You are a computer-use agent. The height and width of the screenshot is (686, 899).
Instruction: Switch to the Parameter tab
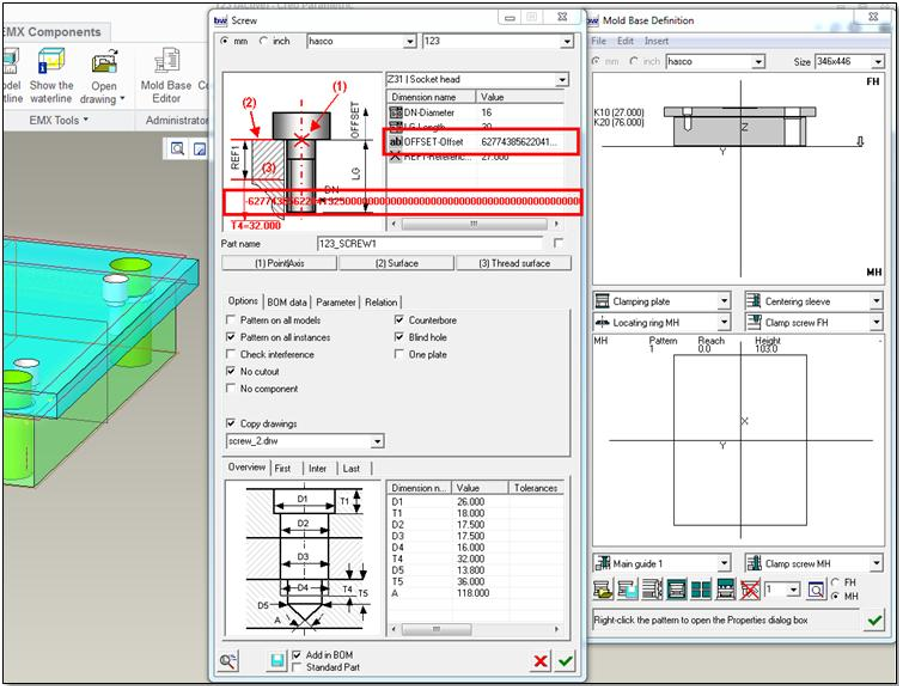[335, 302]
